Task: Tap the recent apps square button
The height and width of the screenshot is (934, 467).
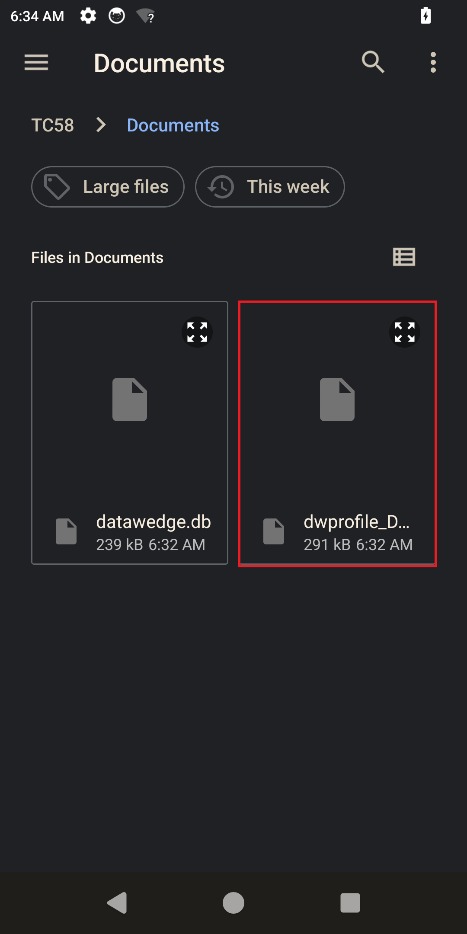Action: coord(350,903)
